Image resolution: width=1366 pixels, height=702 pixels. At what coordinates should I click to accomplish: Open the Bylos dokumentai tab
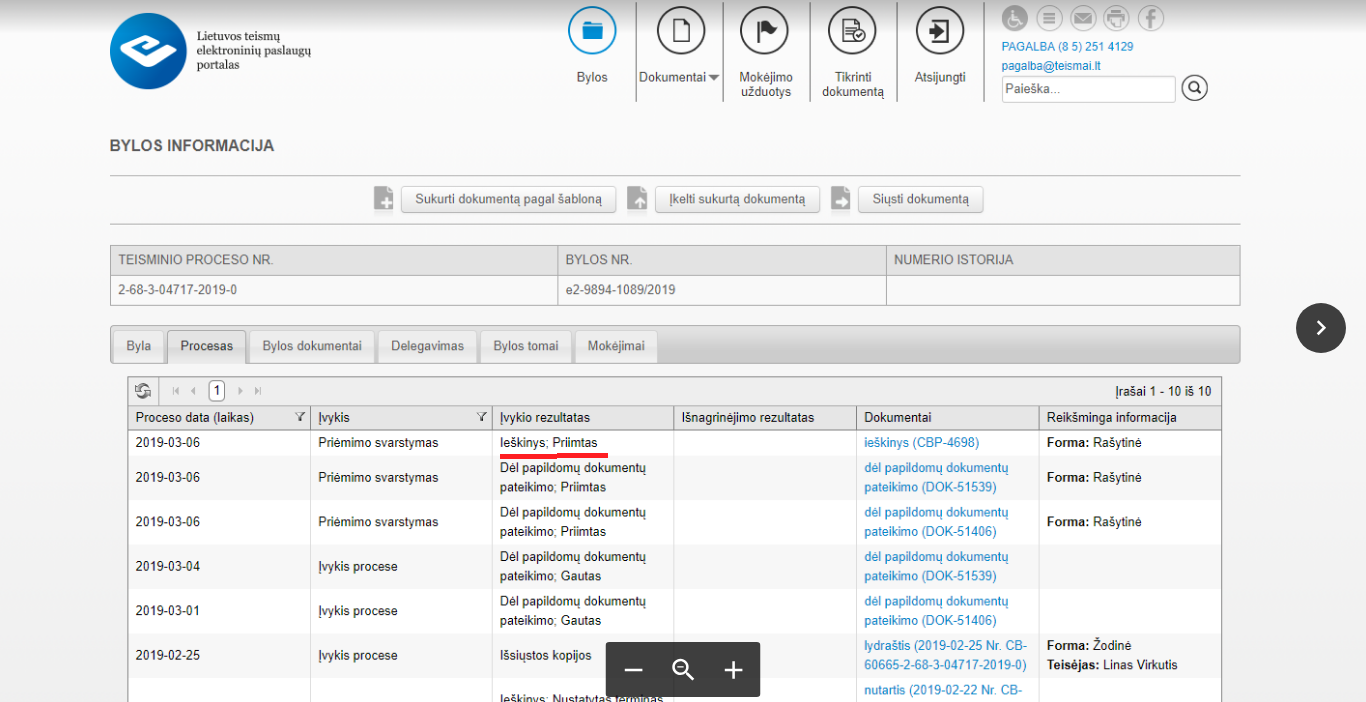312,346
